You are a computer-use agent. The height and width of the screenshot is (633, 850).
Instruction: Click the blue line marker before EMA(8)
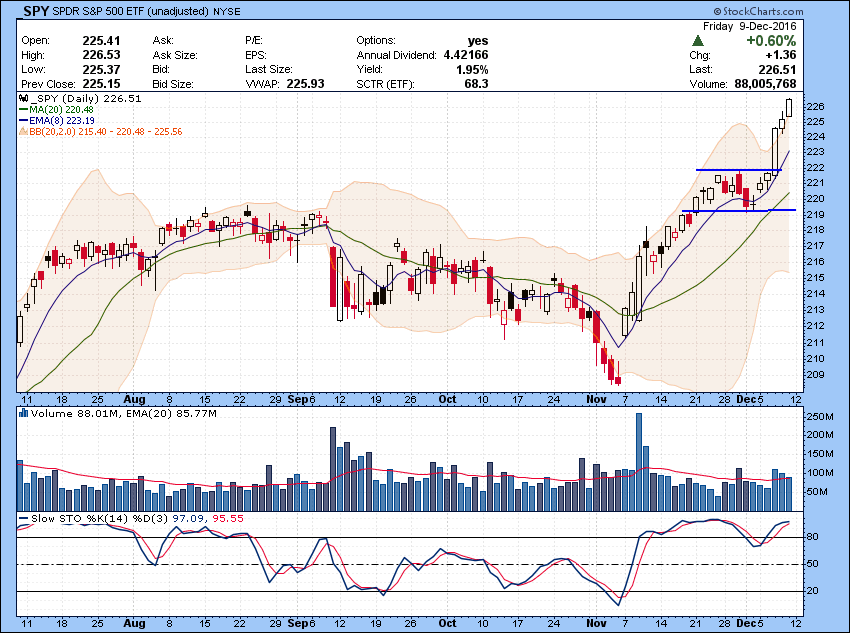23,120
